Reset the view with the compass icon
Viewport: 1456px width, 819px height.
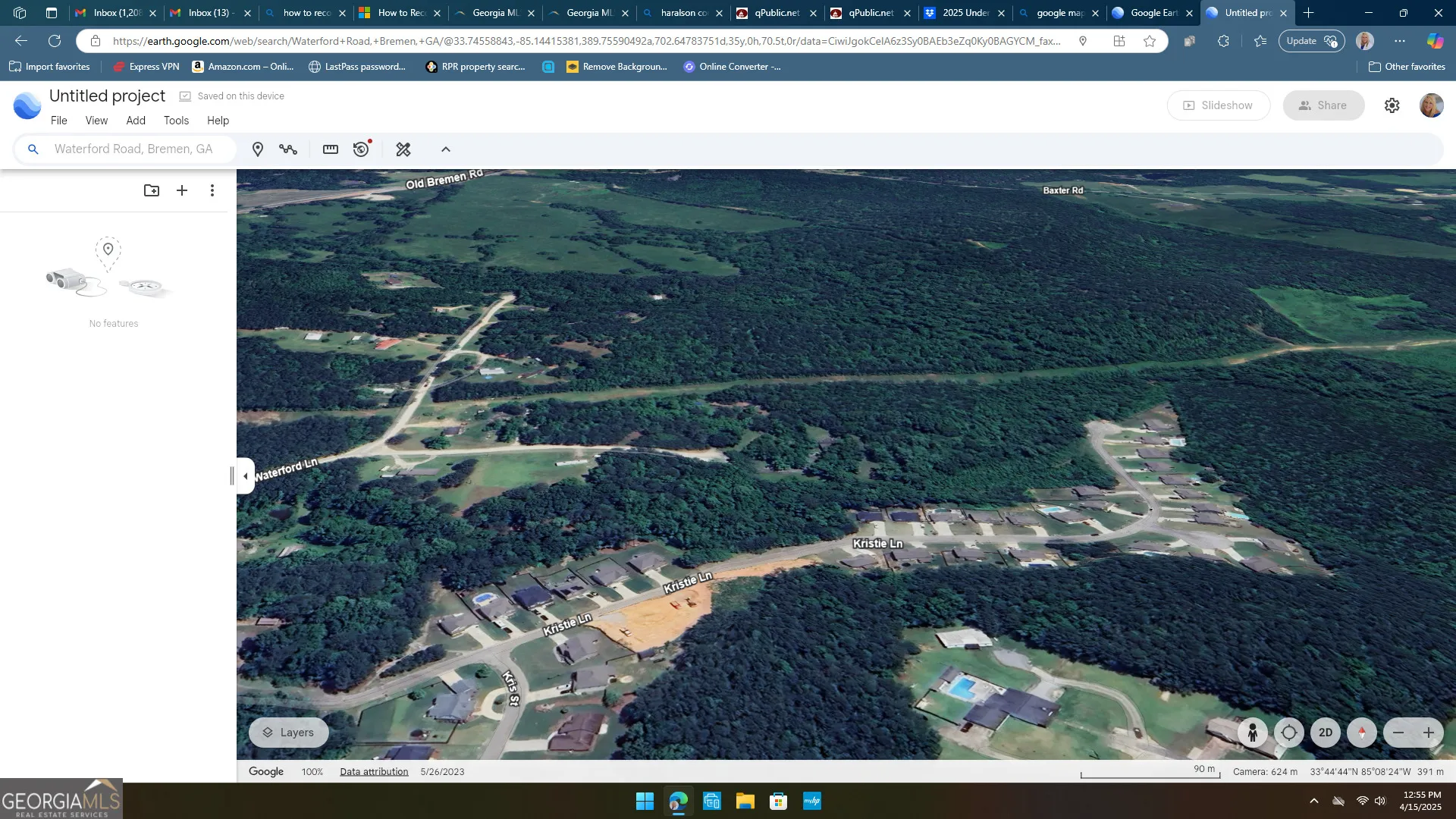(1362, 733)
